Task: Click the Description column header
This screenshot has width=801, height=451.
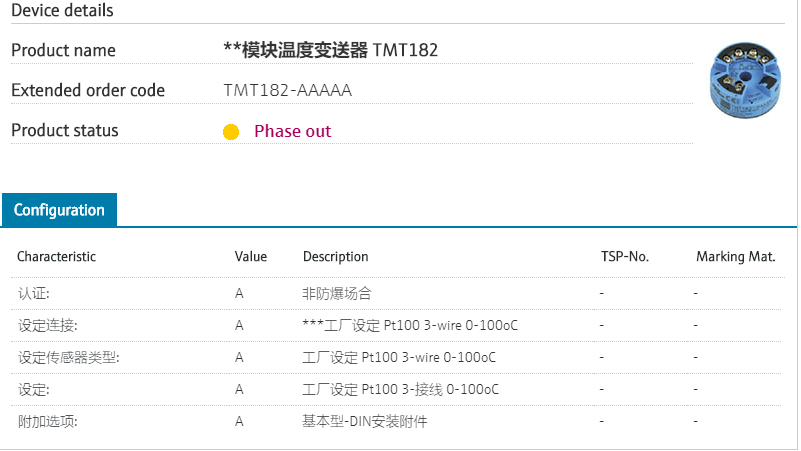Action: coord(336,257)
